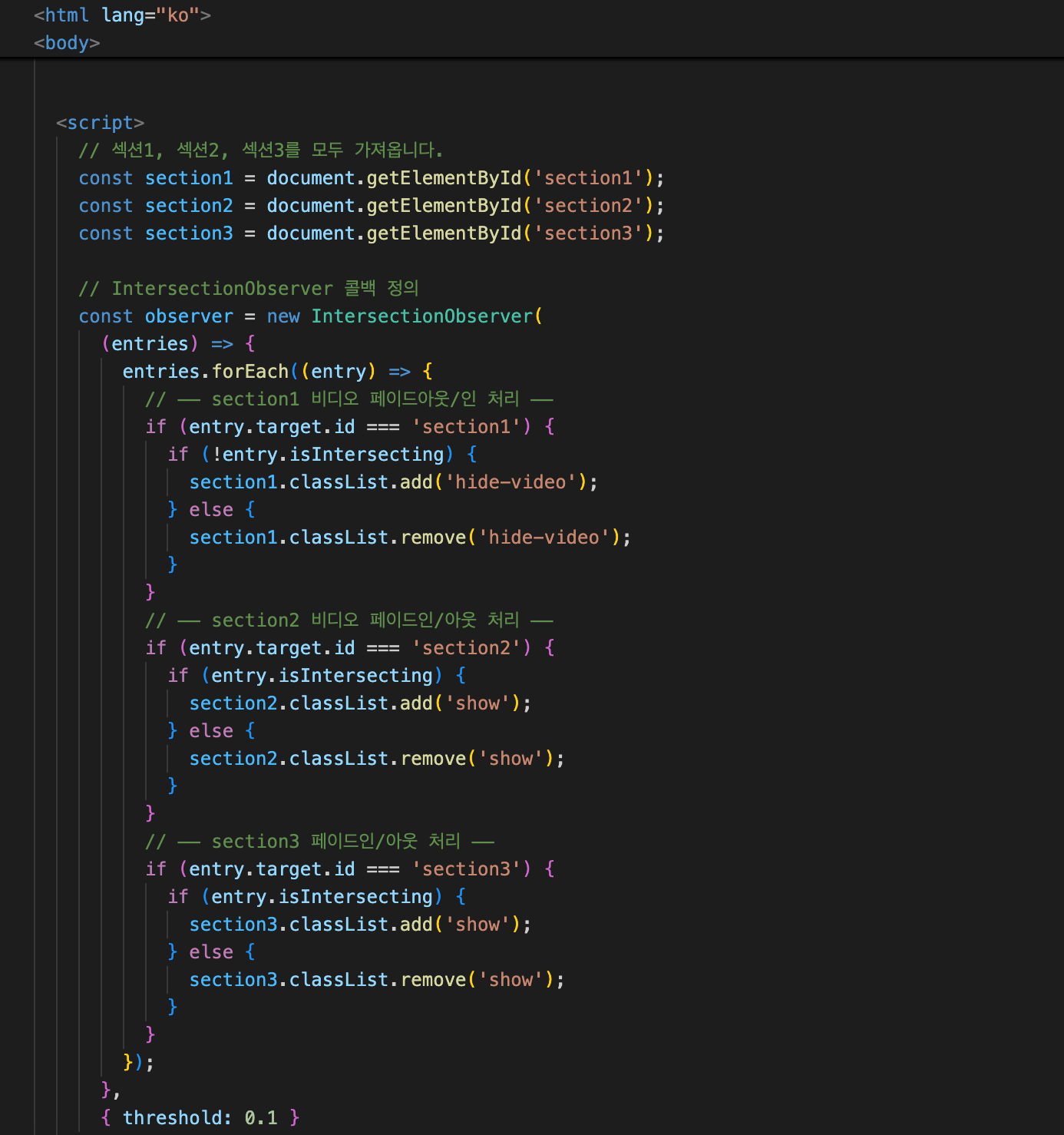Click the 0.1 threshold value

point(261,1118)
